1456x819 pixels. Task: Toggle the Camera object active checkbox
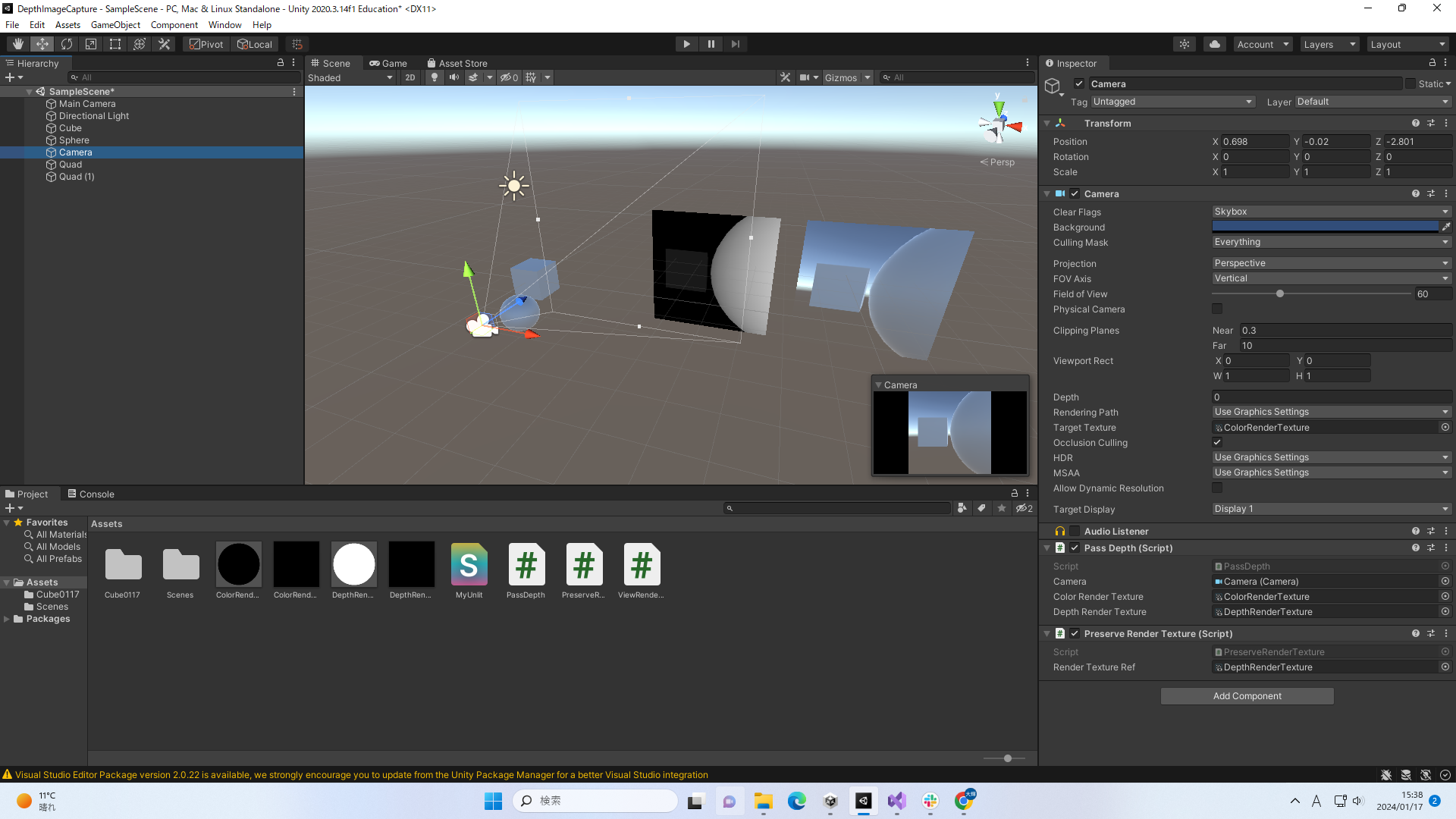click(x=1079, y=84)
